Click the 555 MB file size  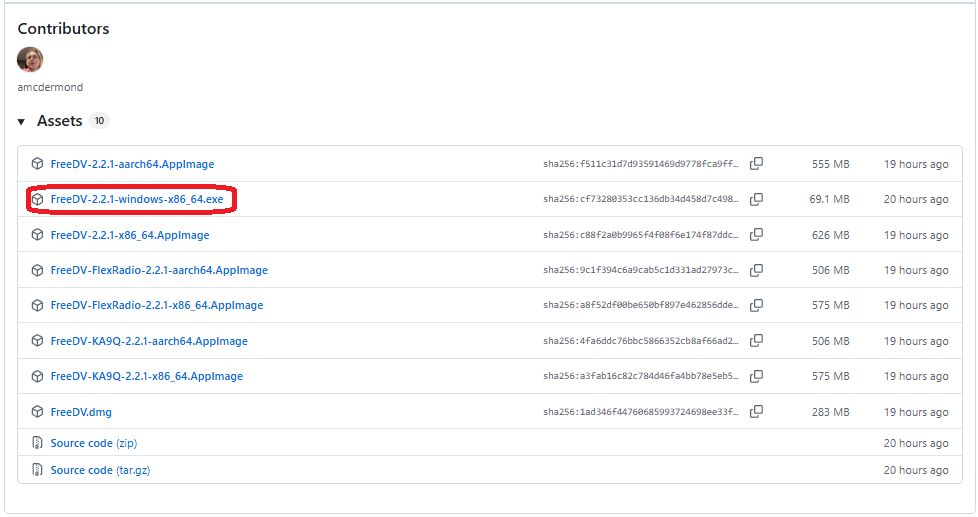tap(830, 164)
